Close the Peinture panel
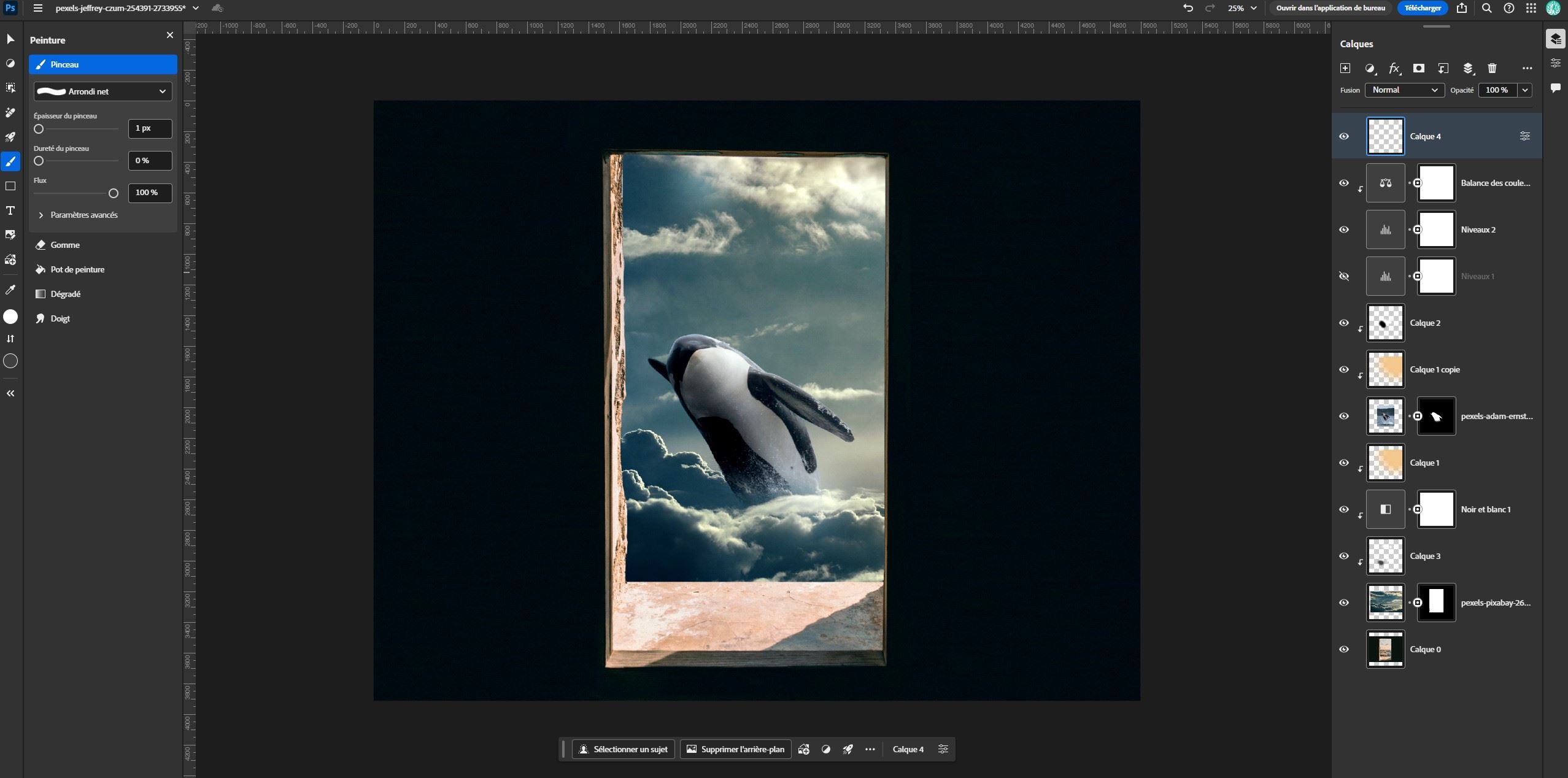 170,35
